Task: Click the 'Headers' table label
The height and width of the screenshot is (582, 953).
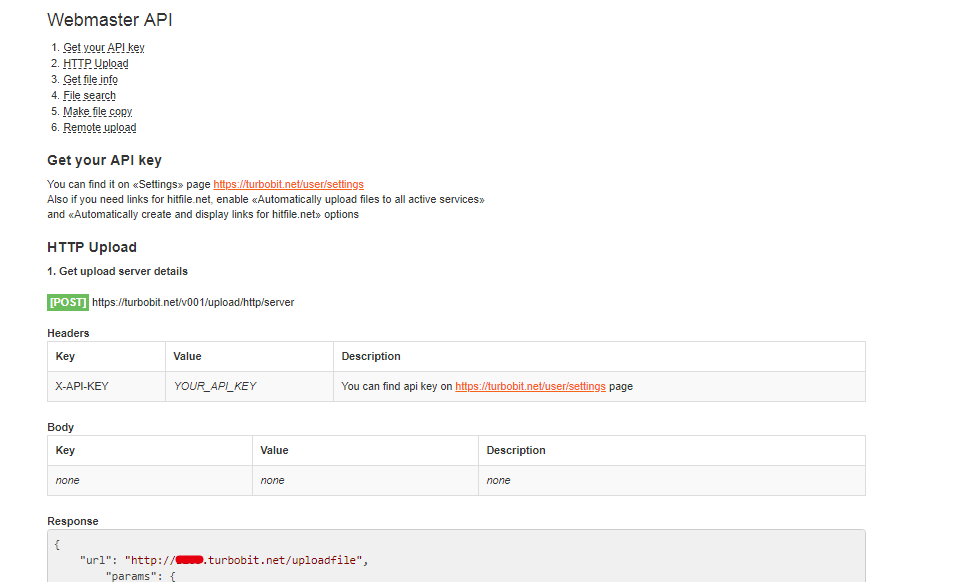Action: coord(68,334)
